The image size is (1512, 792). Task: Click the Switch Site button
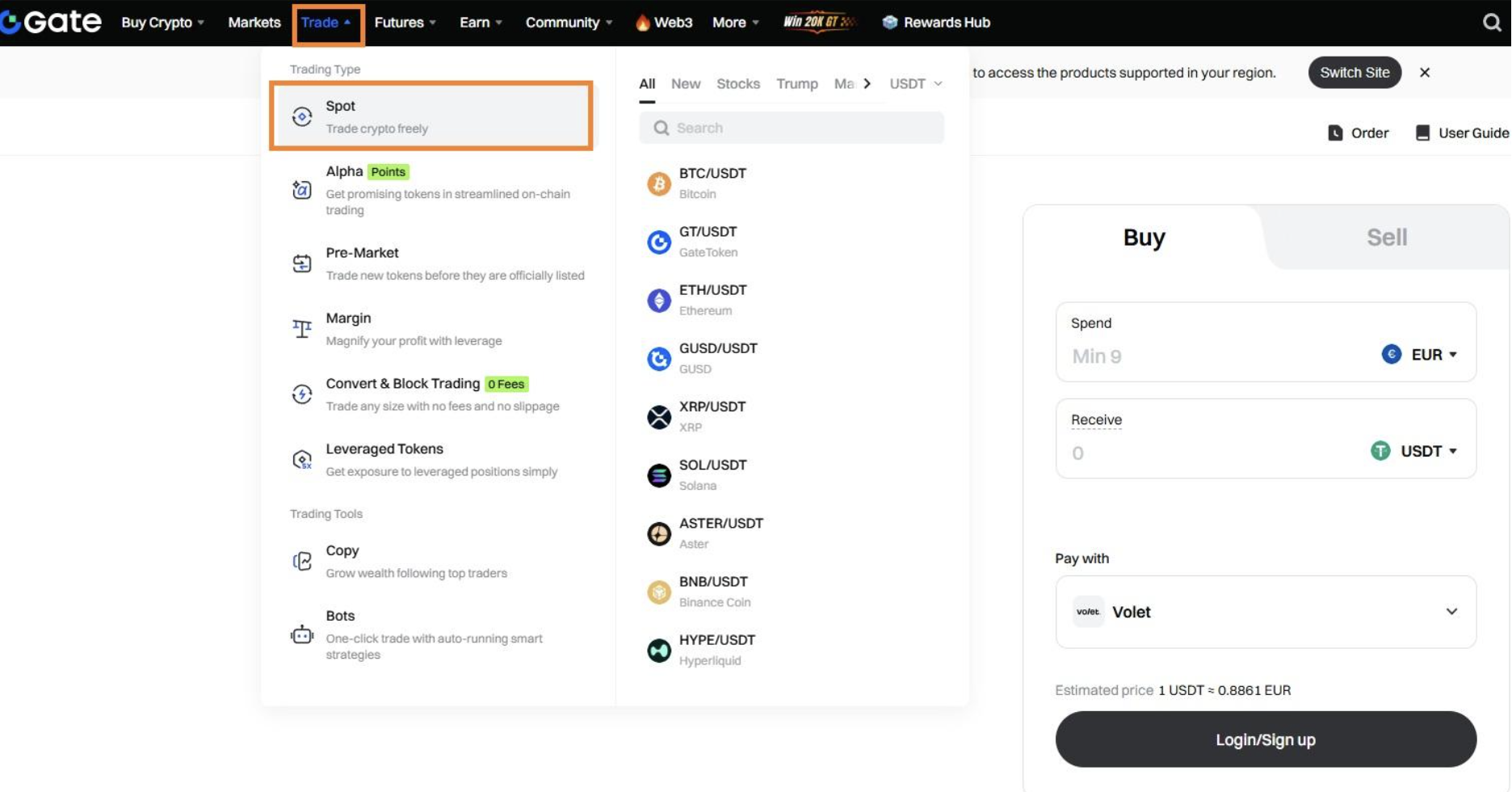[1354, 73]
